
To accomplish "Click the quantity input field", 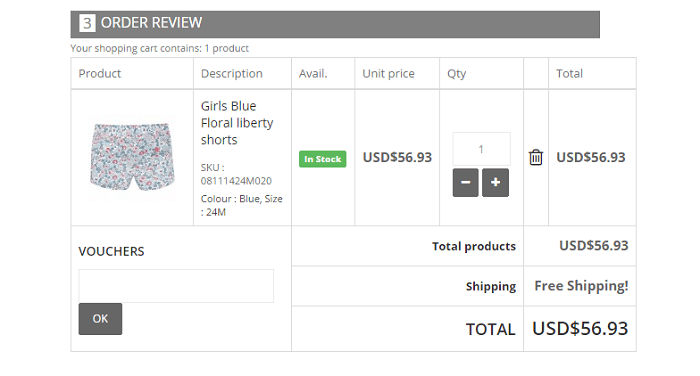I will tap(481, 149).
